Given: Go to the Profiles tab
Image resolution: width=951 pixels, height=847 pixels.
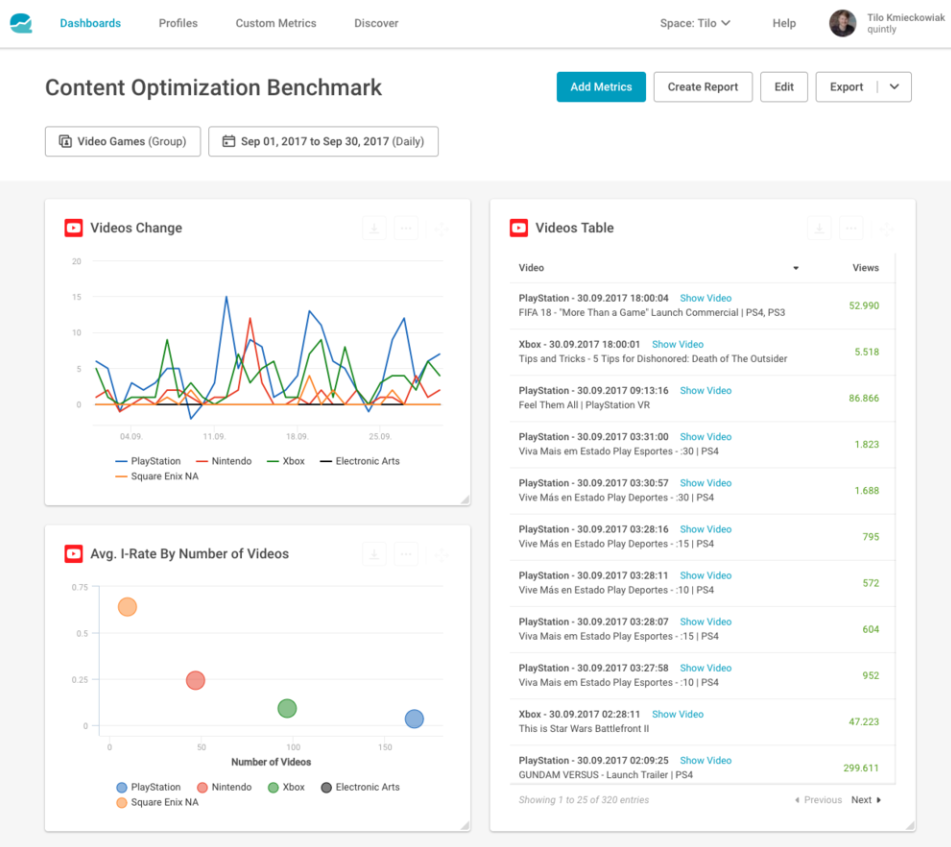Looking at the screenshot, I should coord(178,23).
